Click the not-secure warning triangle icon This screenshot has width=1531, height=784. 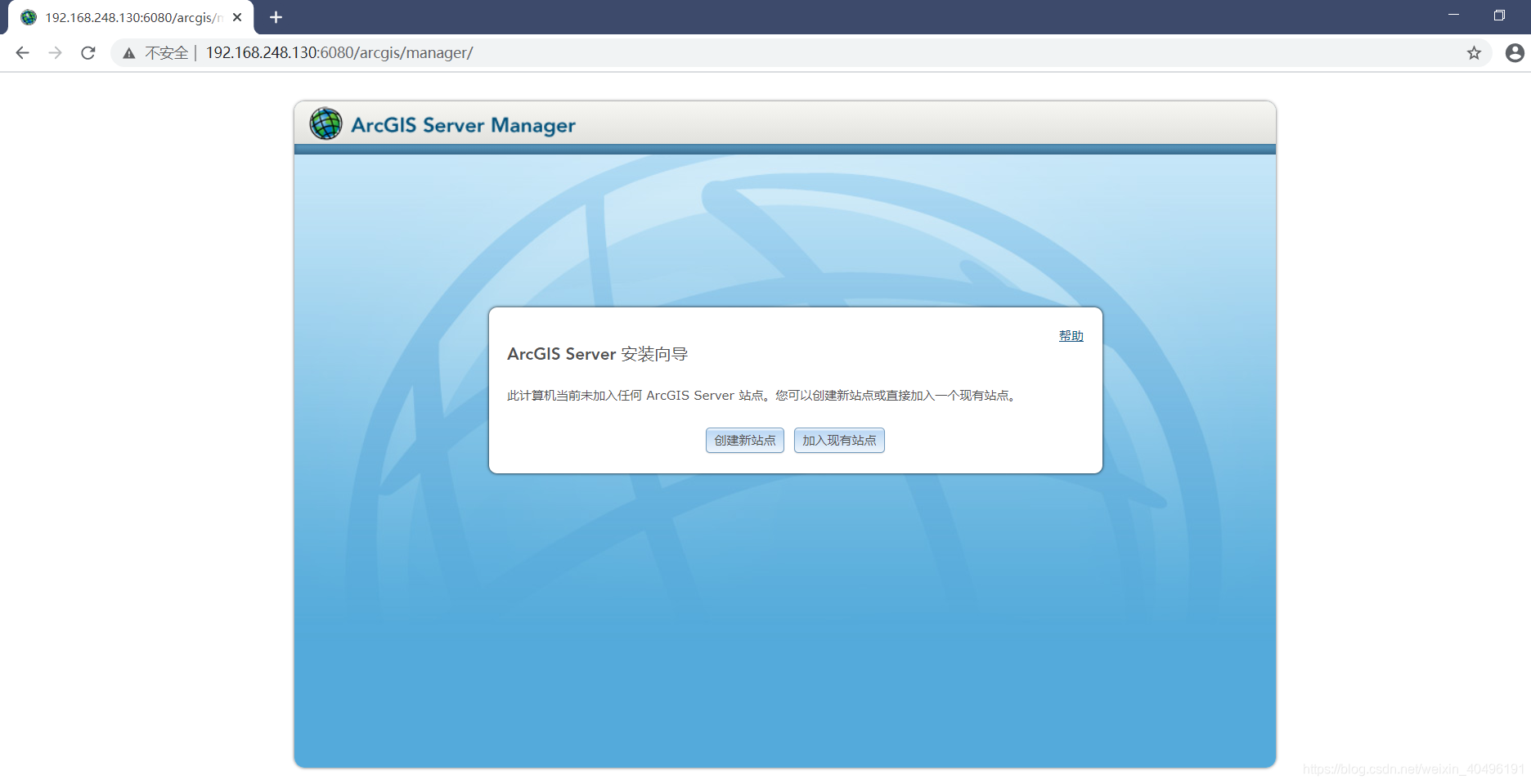coord(129,53)
